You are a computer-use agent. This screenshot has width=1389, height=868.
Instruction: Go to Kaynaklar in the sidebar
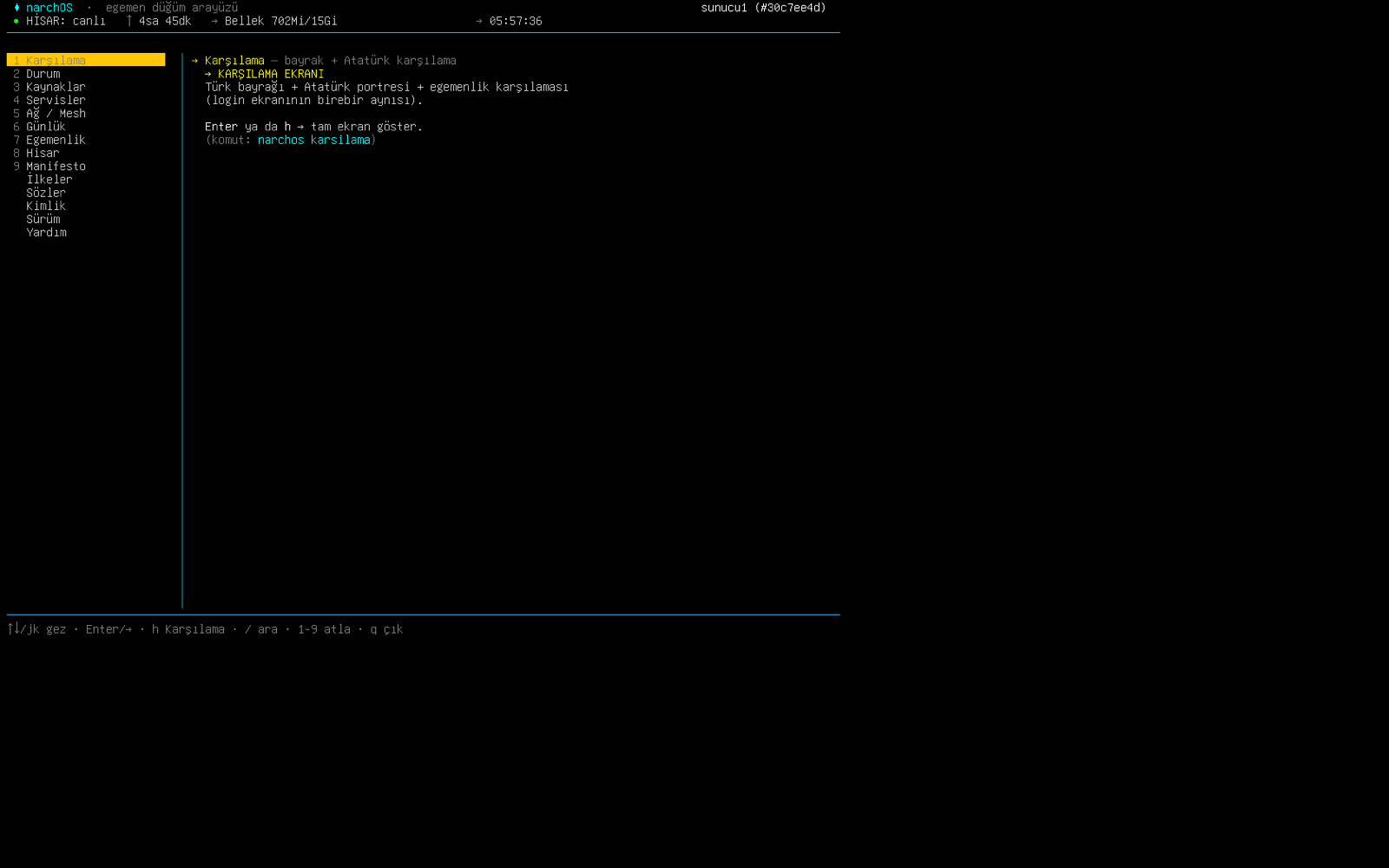point(56,87)
